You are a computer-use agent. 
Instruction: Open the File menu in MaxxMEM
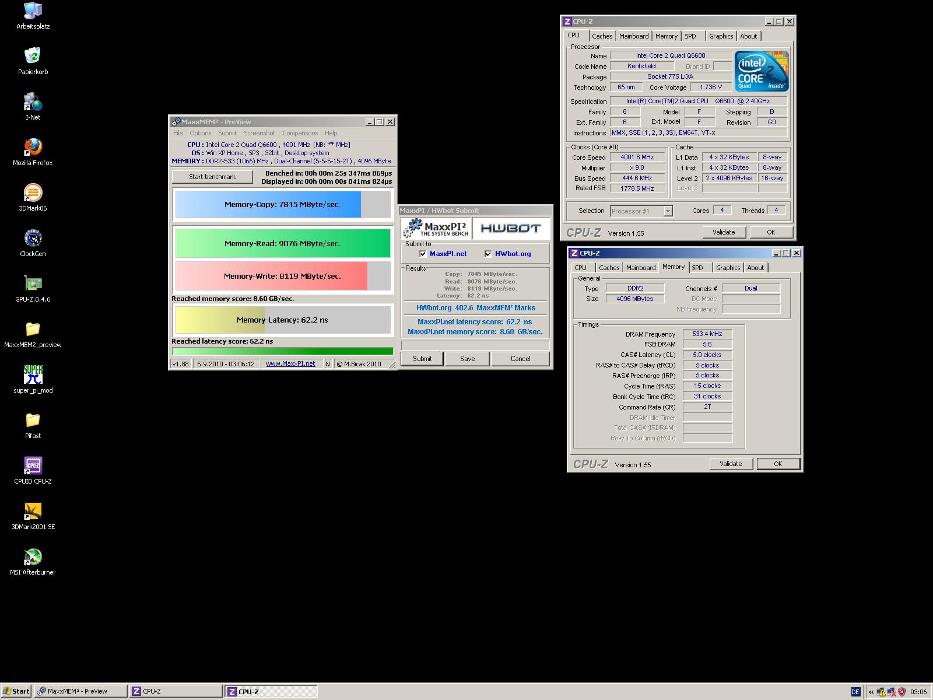[x=178, y=133]
